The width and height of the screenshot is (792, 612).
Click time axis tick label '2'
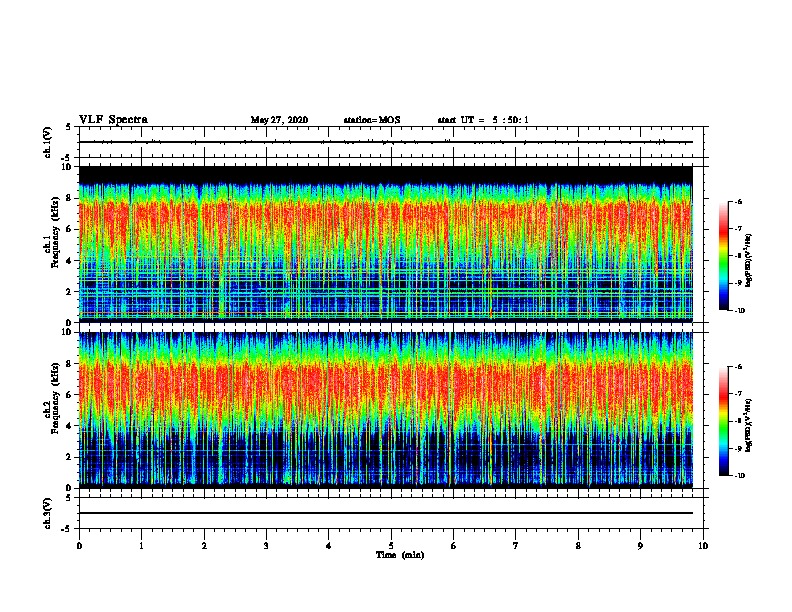tap(204, 545)
